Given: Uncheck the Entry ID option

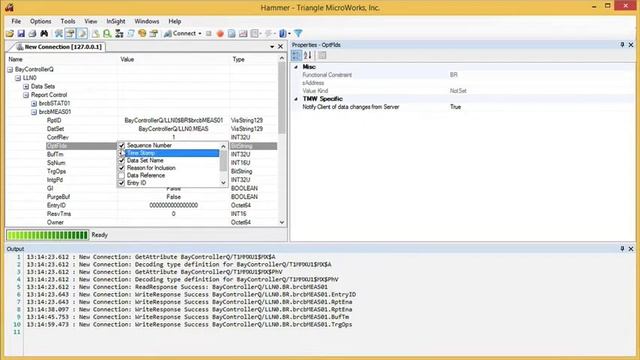Looking at the screenshot, I should (x=121, y=183).
